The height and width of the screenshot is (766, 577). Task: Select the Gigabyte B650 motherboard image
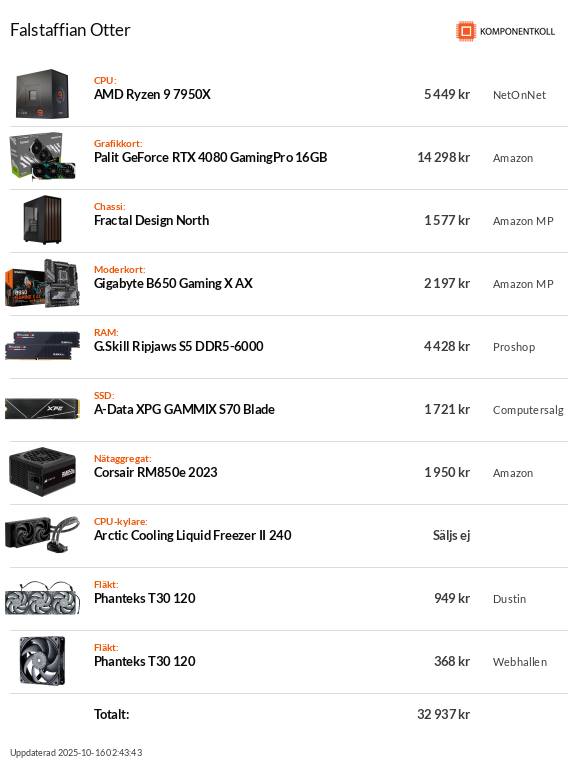click(43, 283)
